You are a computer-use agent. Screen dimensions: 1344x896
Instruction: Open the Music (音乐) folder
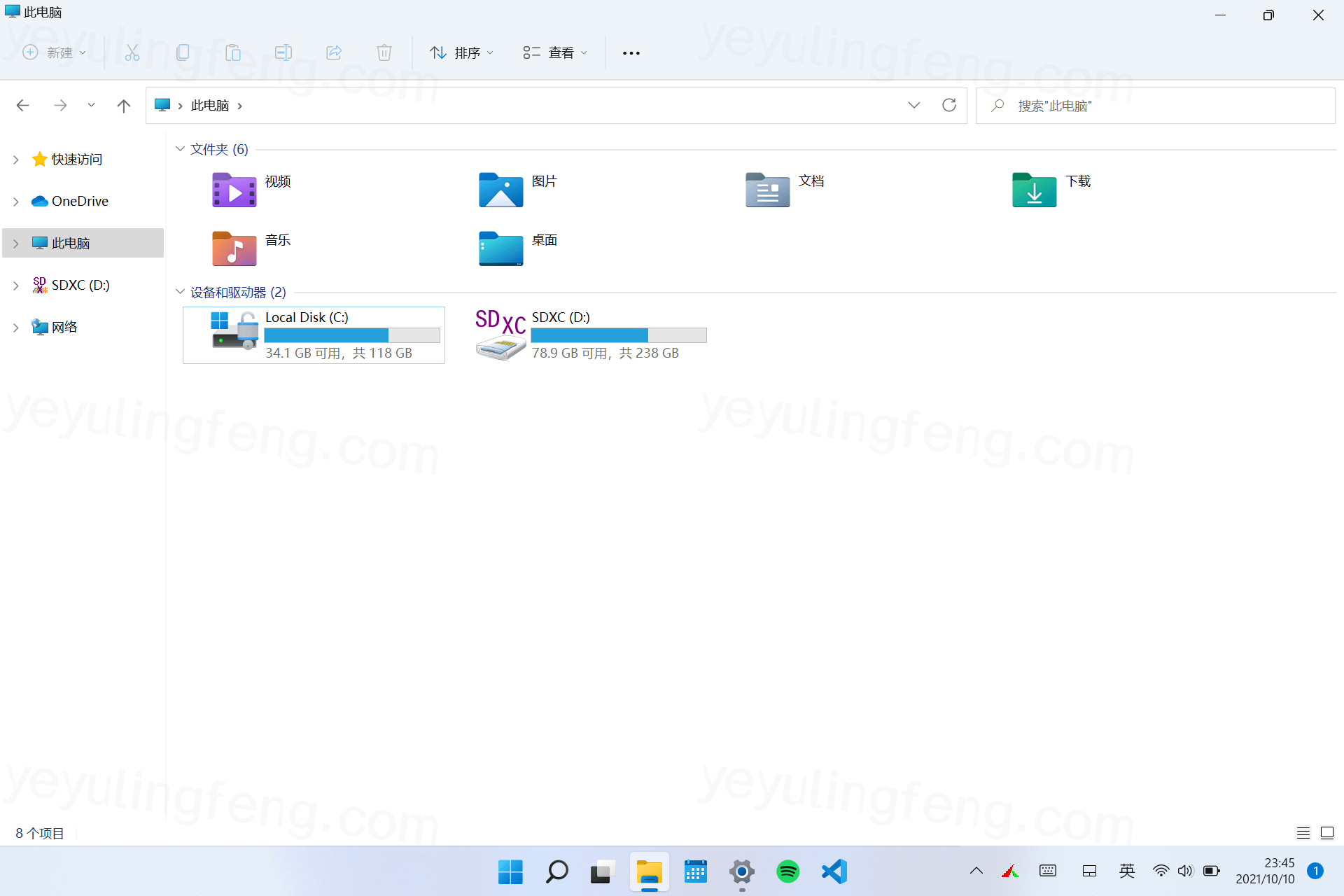(x=234, y=248)
